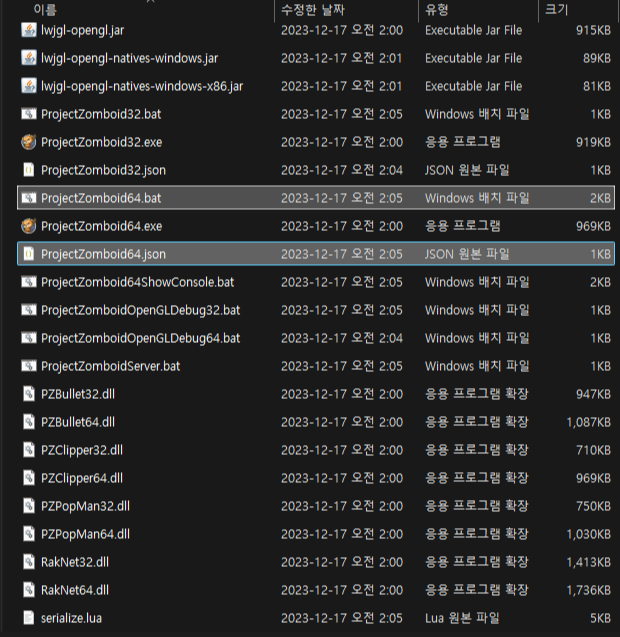The image size is (620, 637).
Task: Select the file name lwjgl-opengl-natives-windows-x86.jar
Action: 142,87
